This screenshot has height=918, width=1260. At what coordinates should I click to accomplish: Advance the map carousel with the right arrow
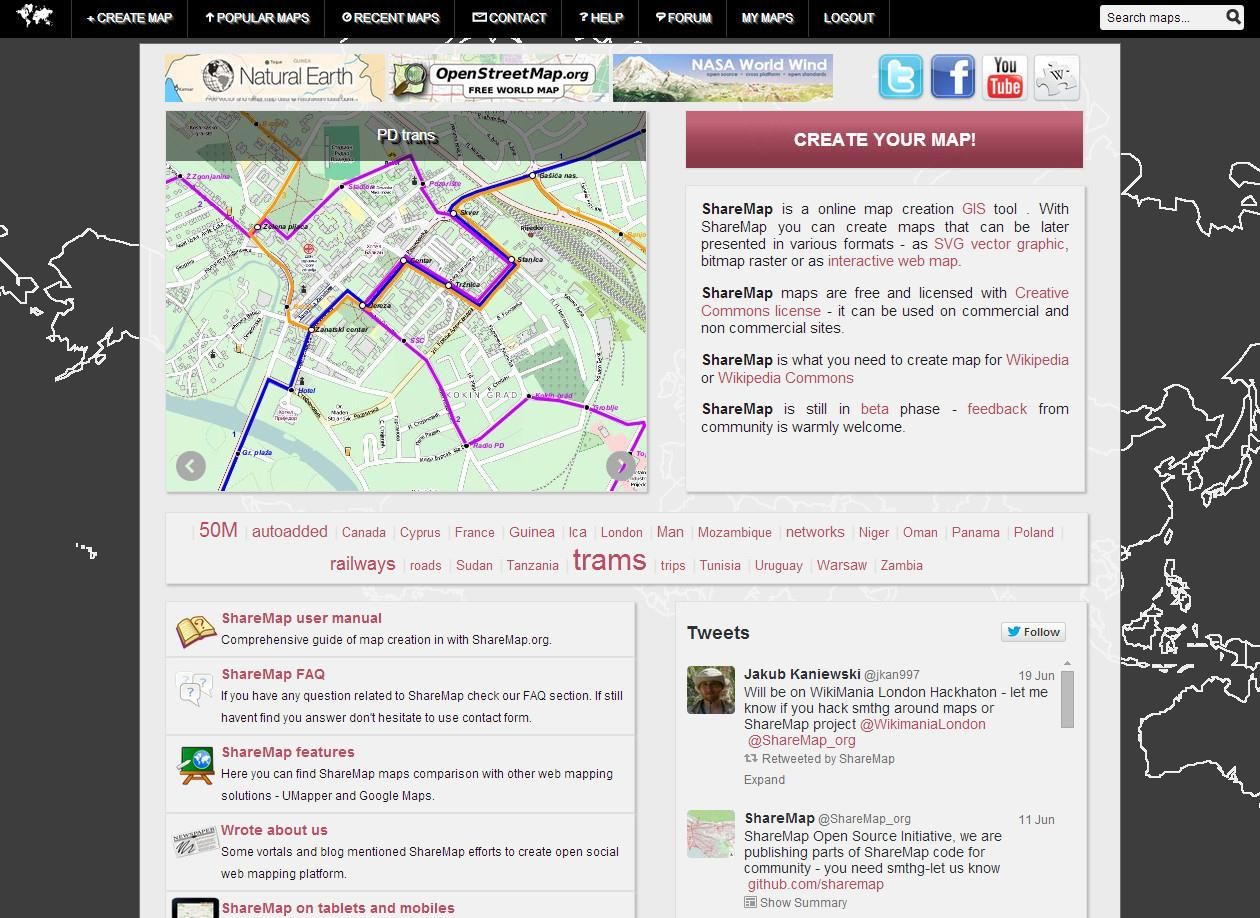[x=621, y=465]
